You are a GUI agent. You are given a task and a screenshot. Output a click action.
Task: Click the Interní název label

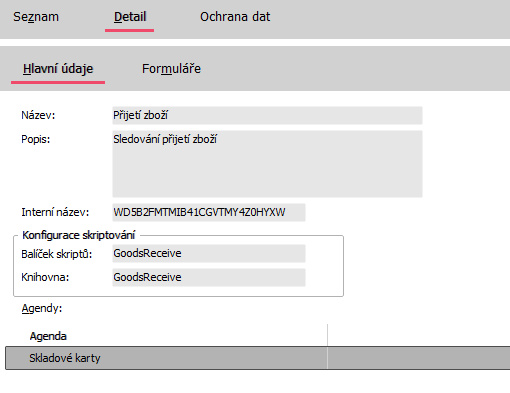point(55,212)
